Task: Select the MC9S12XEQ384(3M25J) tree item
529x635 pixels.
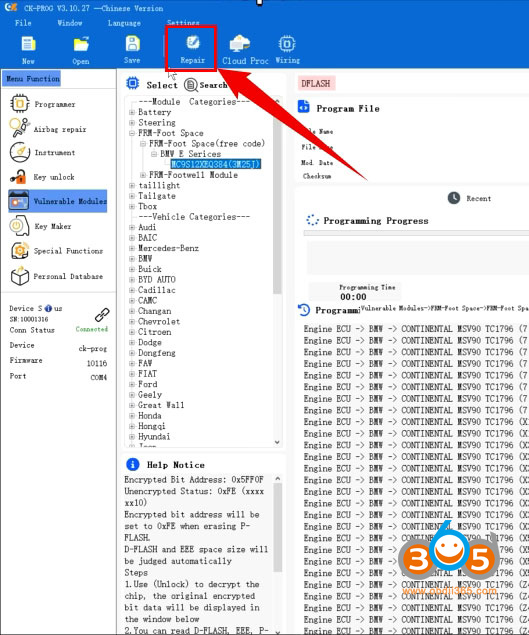Action: 215,164
